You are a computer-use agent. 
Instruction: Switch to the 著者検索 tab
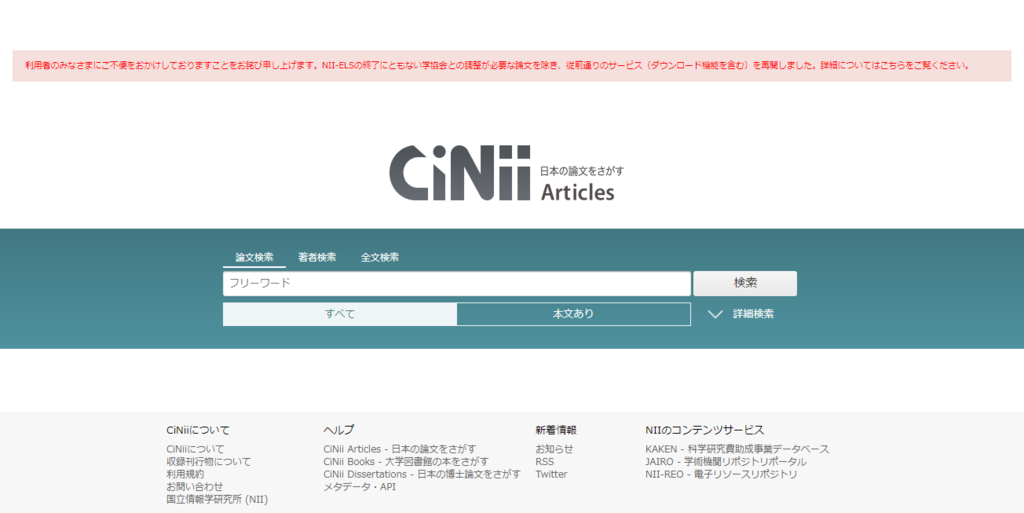[317, 257]
